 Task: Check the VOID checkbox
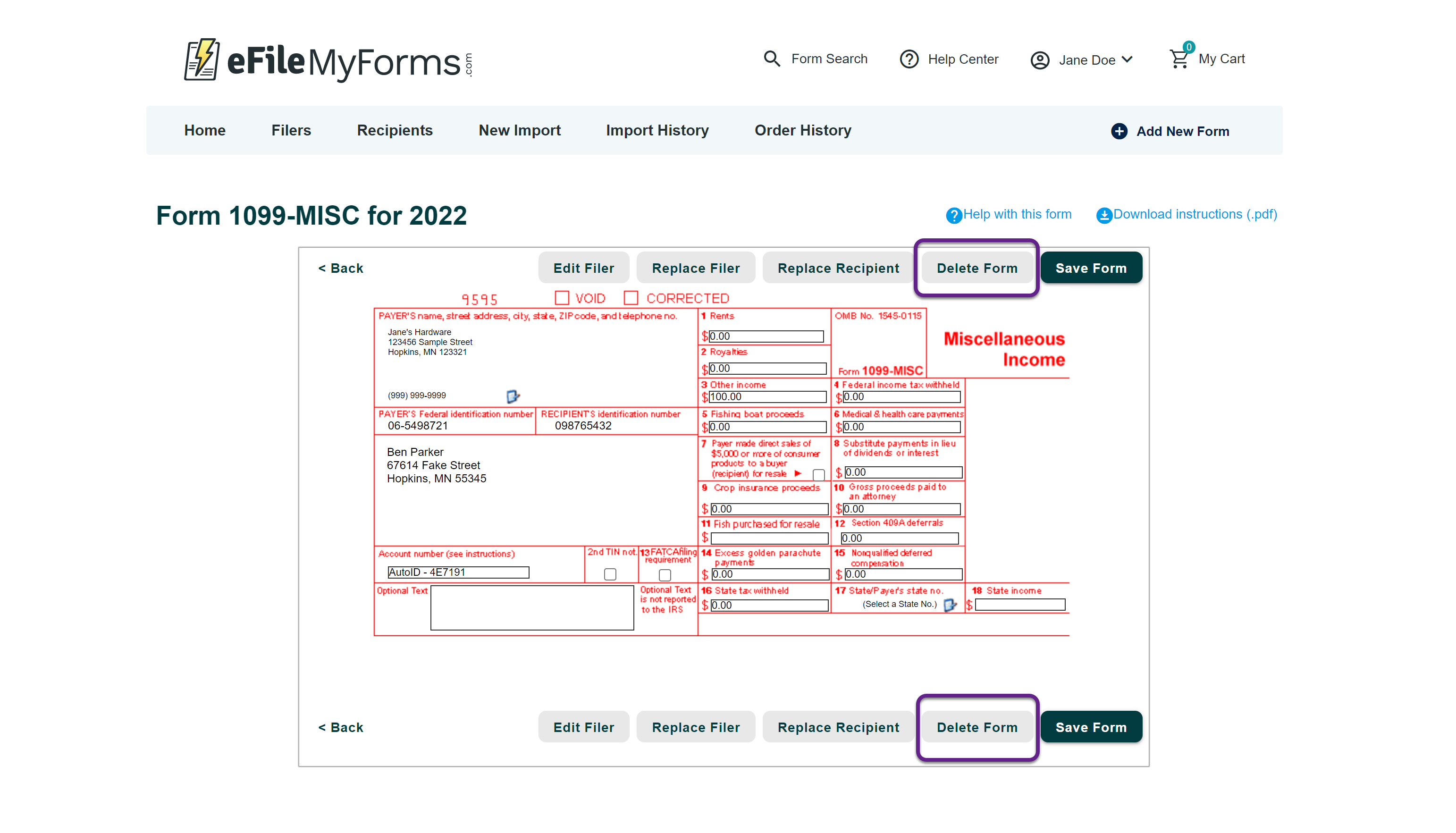pyautogui.click(x=562, y=298)
